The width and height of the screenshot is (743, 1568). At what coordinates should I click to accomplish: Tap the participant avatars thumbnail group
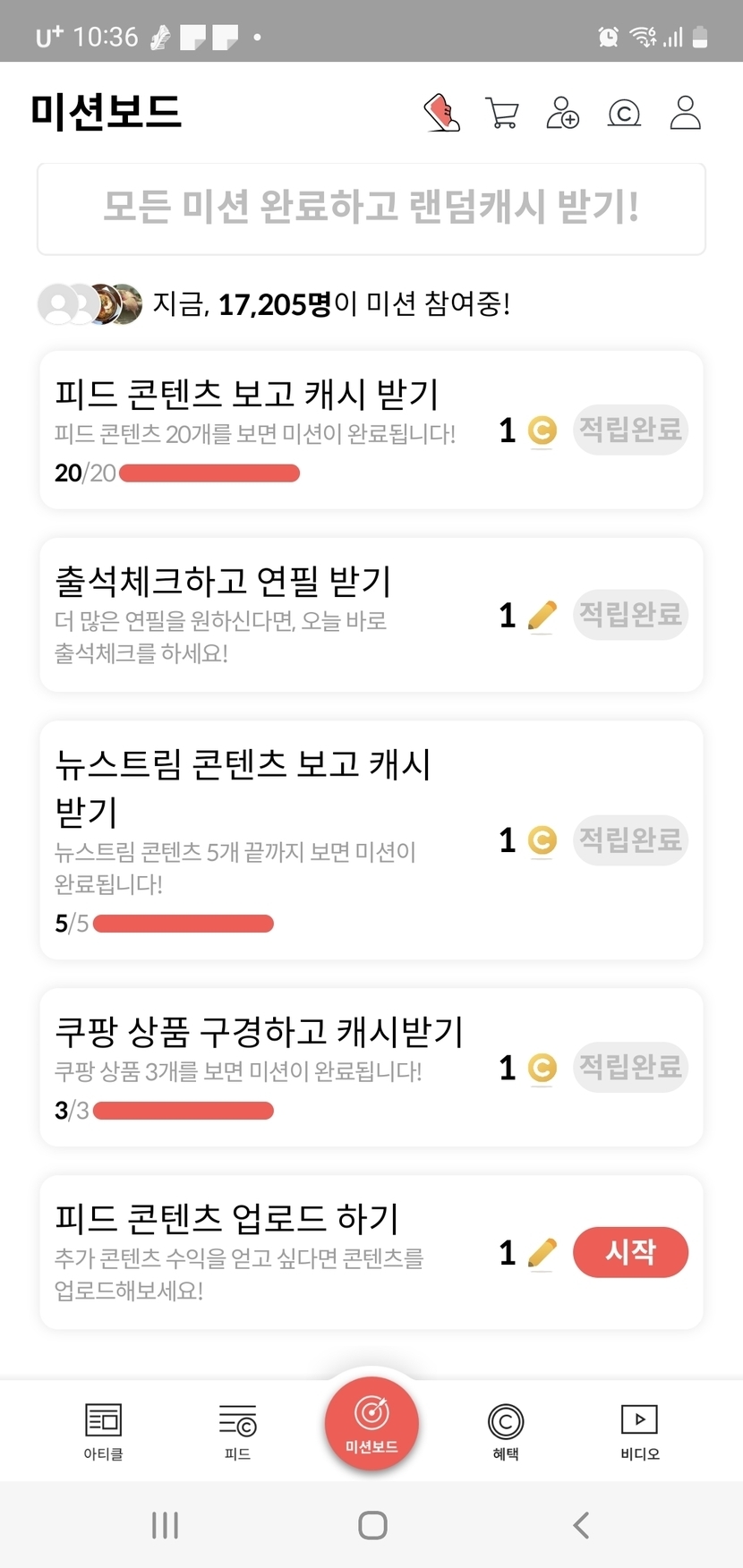click(90, 304)
